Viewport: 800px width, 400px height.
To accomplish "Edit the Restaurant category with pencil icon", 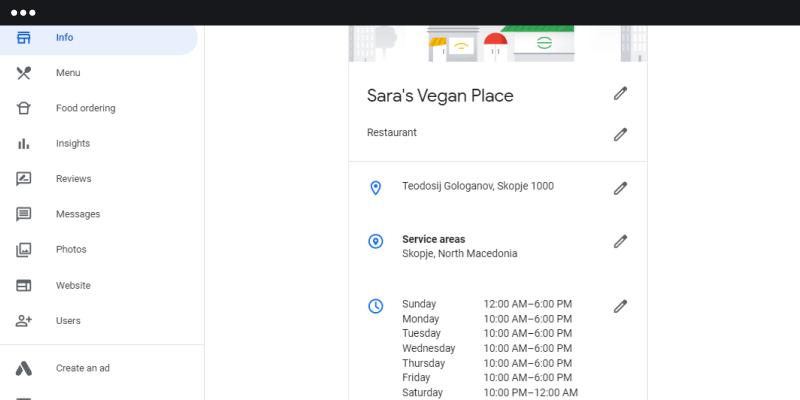I will tap(620, 134).
